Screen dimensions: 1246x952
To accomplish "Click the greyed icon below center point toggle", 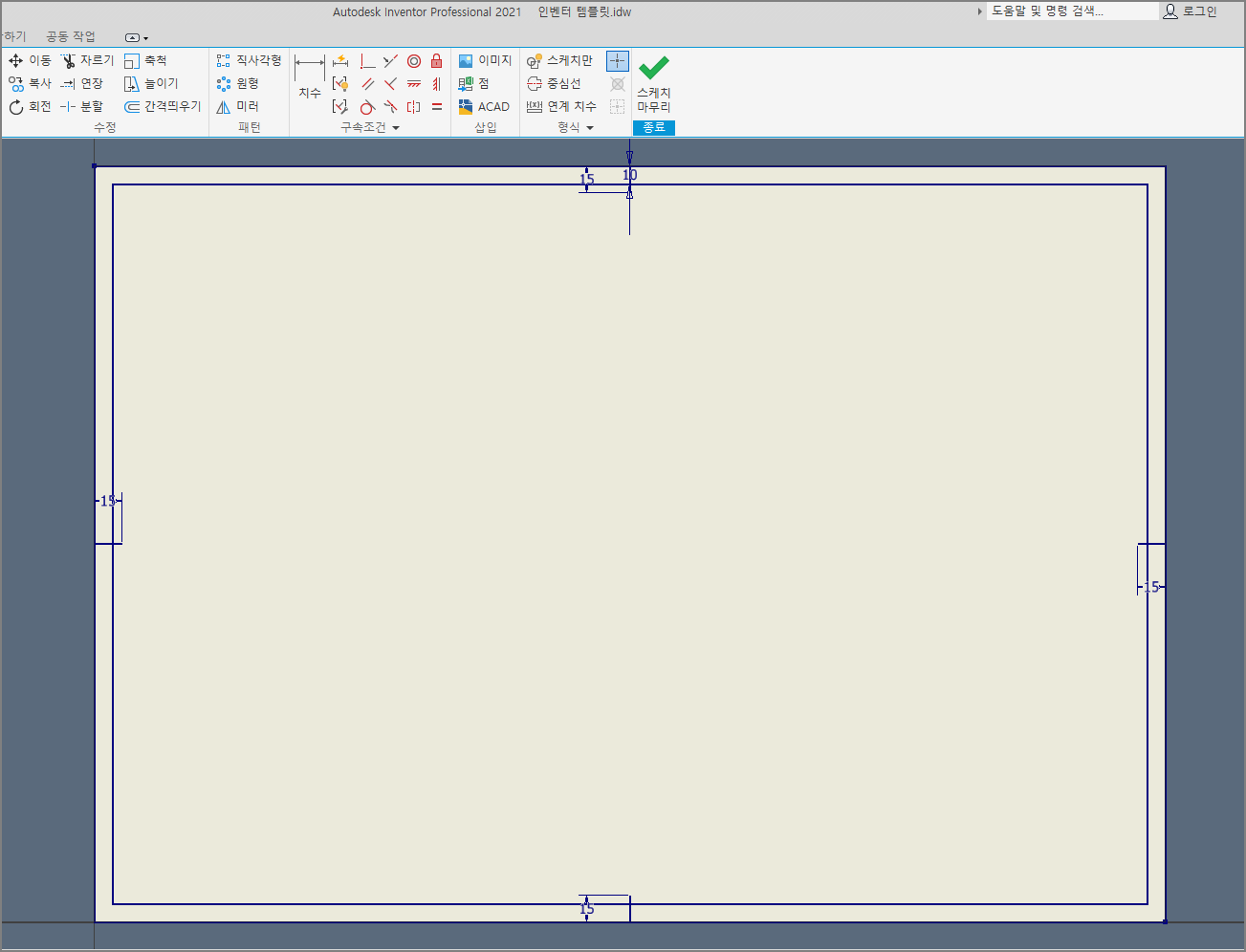I will [x=618, y=84].
